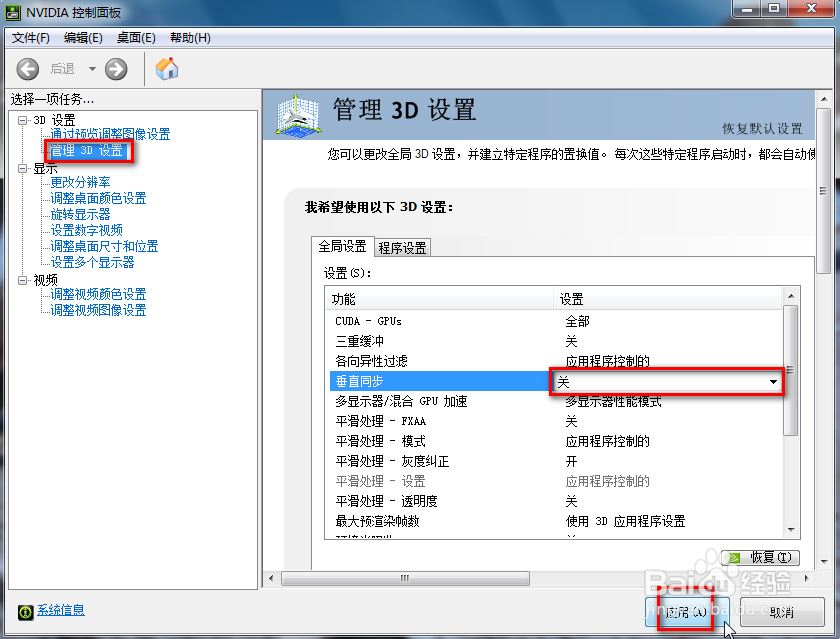Image resolution: width=840 pixels, height=639 pixels.
Task: Collapse the 显示 tree node
Action: click(22, 168)
